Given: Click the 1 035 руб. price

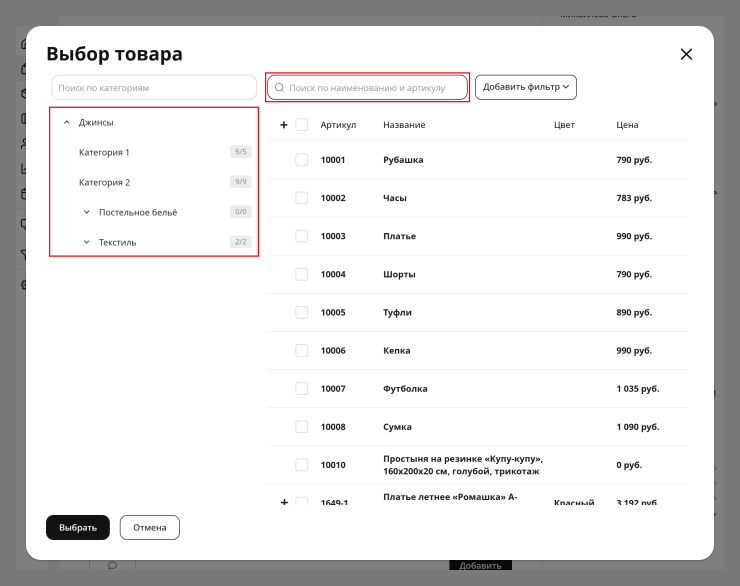Looking at the screenshot, I should pyautogui.click(x=638, y=389).
